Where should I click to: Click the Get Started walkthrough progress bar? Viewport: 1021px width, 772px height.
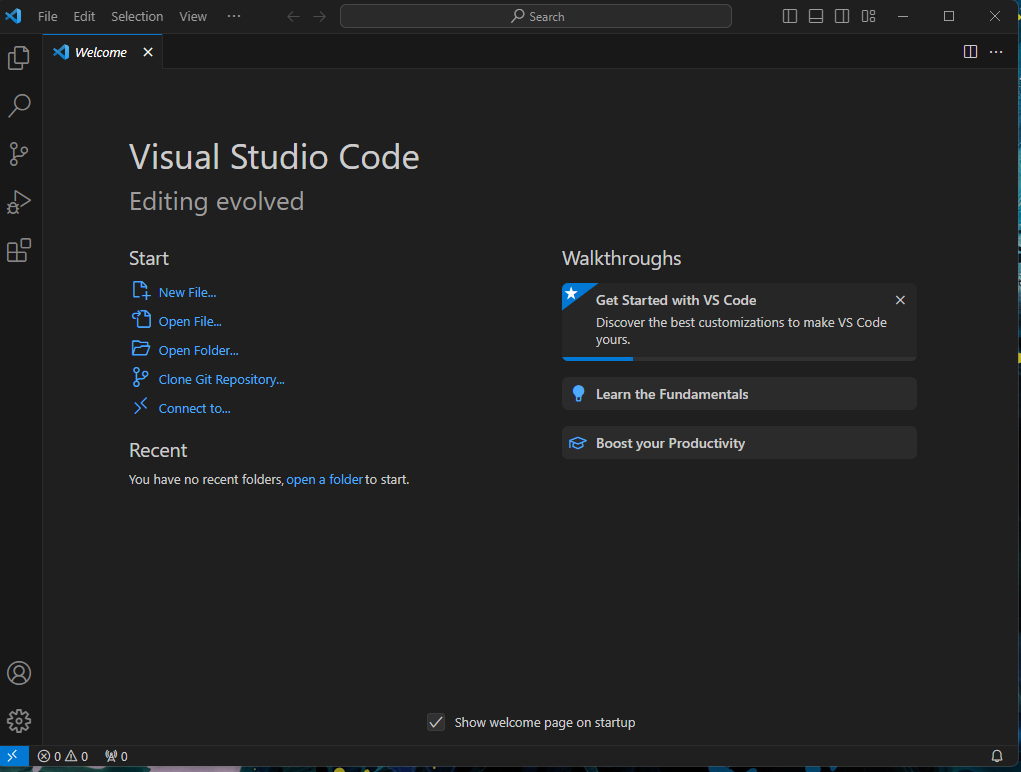739,359
